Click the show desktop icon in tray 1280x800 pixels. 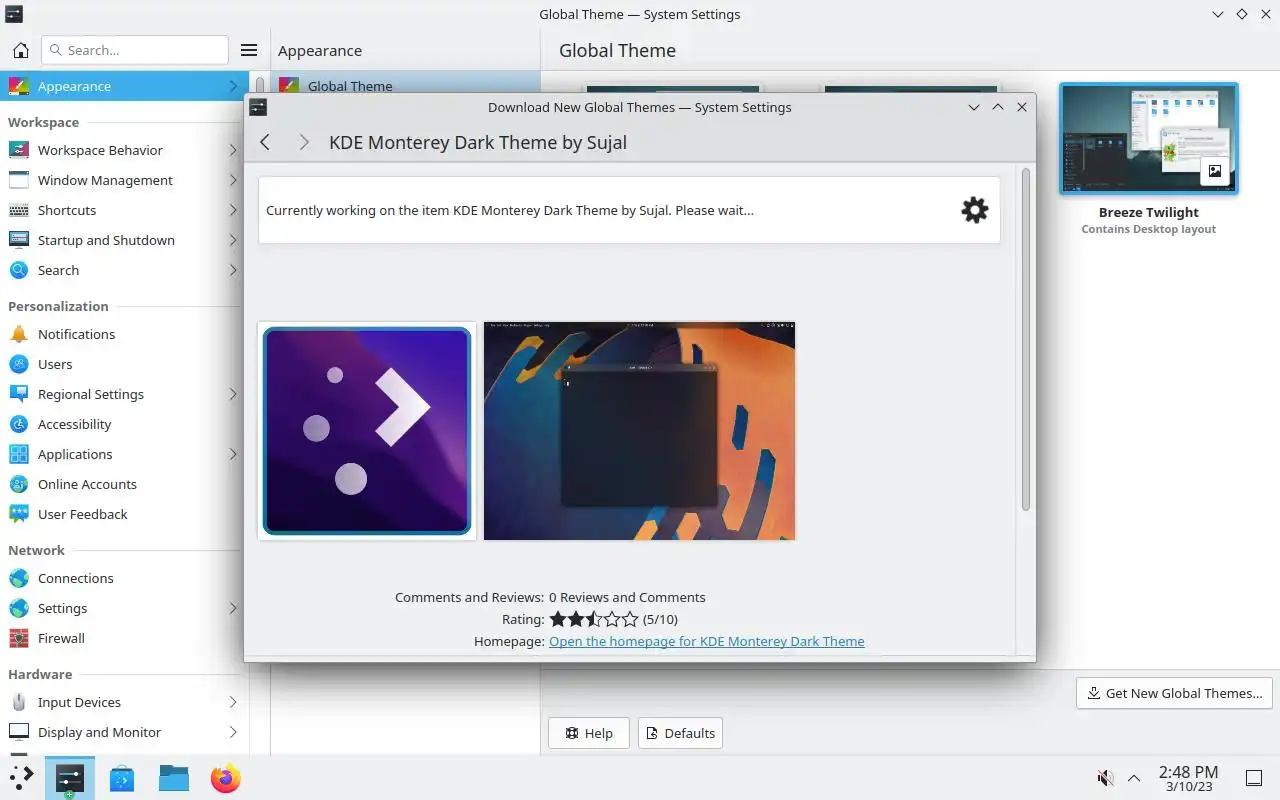[x=1253, y=778]
